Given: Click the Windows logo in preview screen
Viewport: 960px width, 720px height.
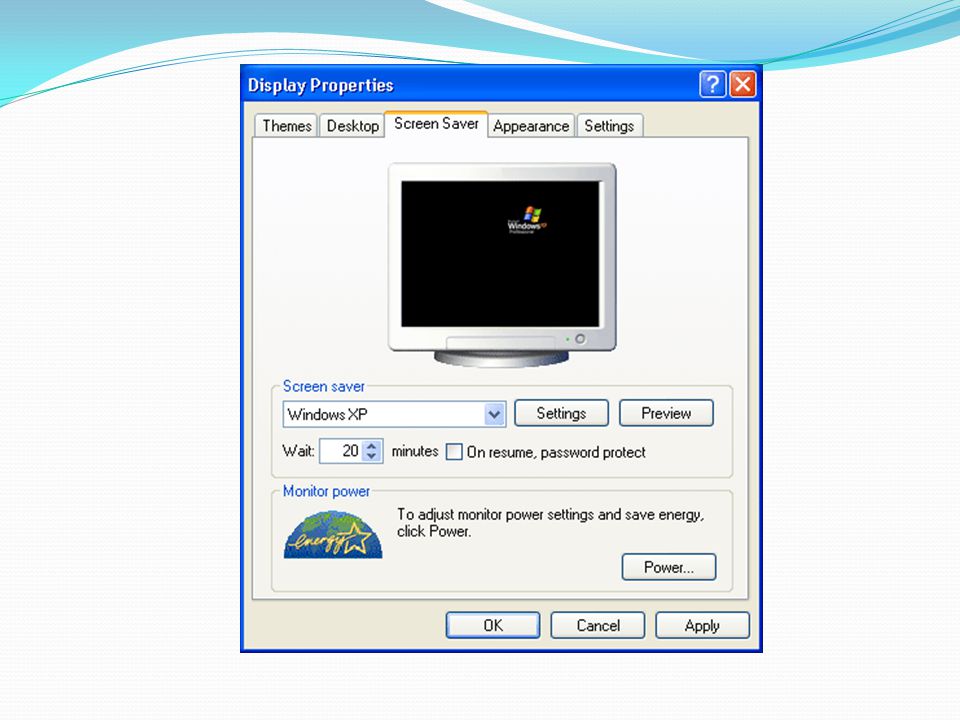Looking at the screenshot, I should [527, 220].
